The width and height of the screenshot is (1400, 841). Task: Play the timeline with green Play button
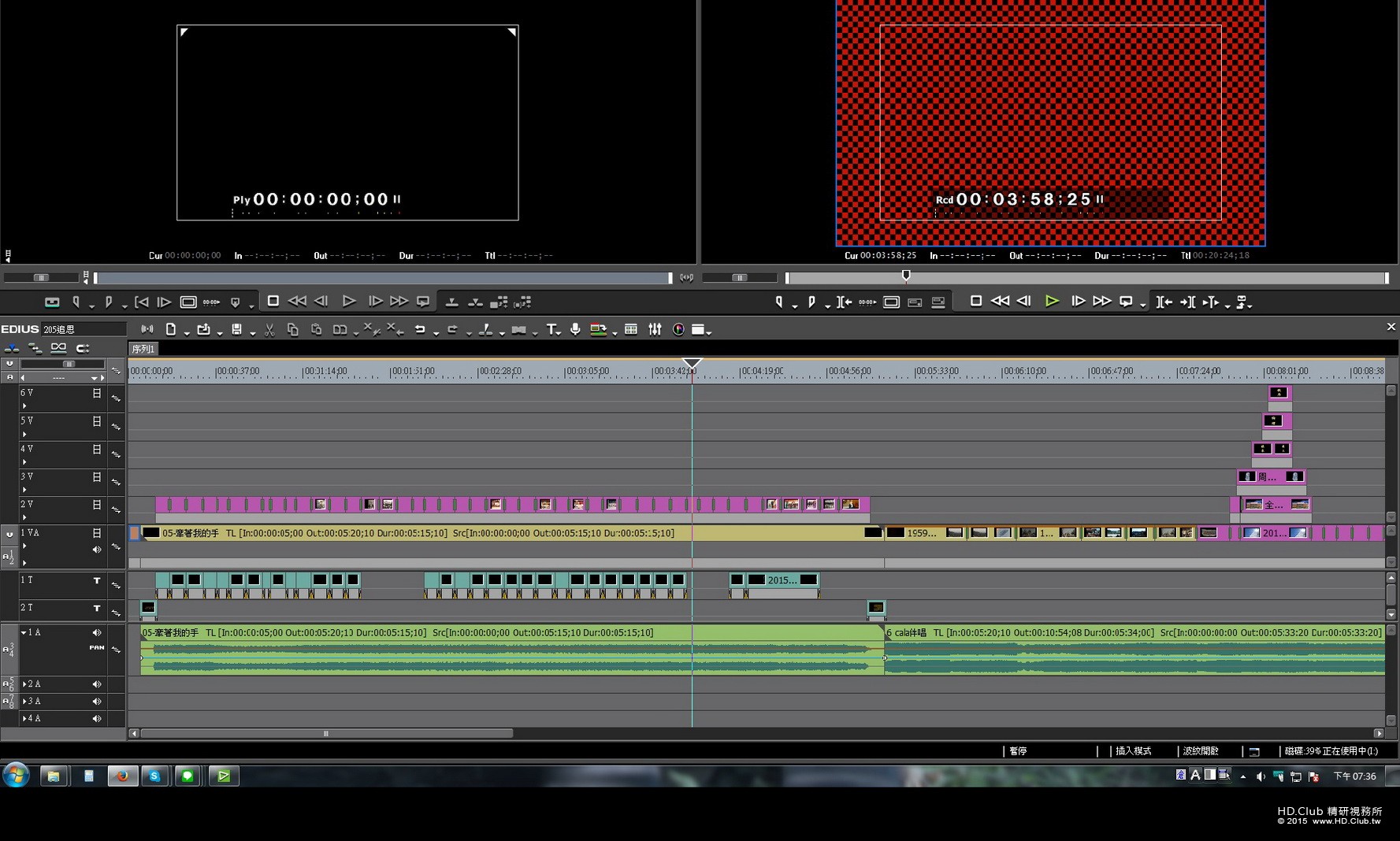pyautogui.click(x=1052, y=301)
